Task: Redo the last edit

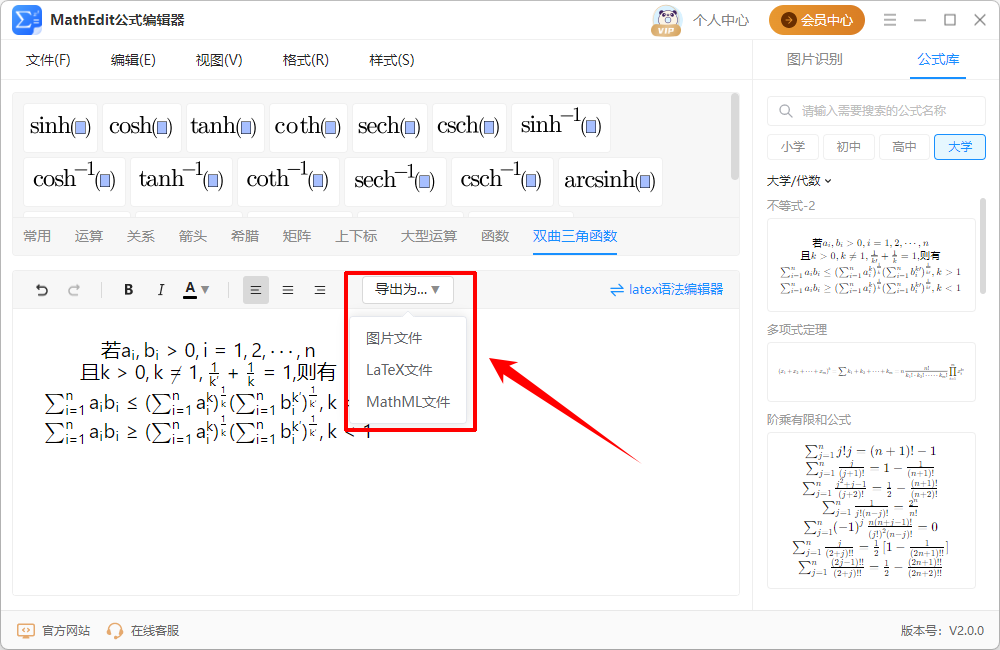Action: click(74, 290)
